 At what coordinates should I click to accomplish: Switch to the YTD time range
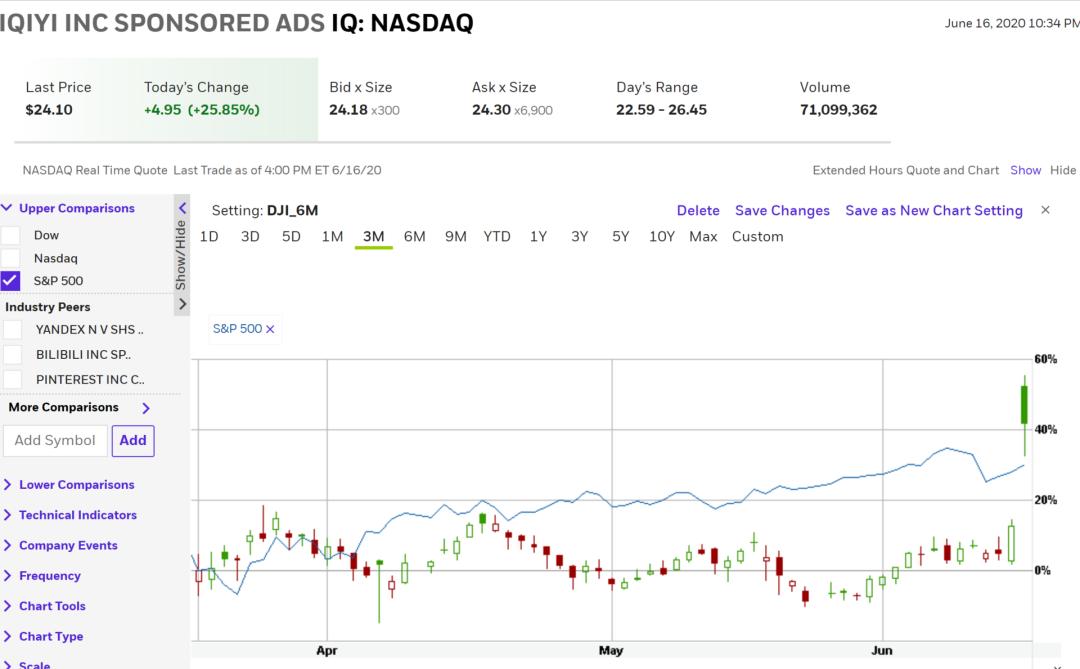[497, 237]
